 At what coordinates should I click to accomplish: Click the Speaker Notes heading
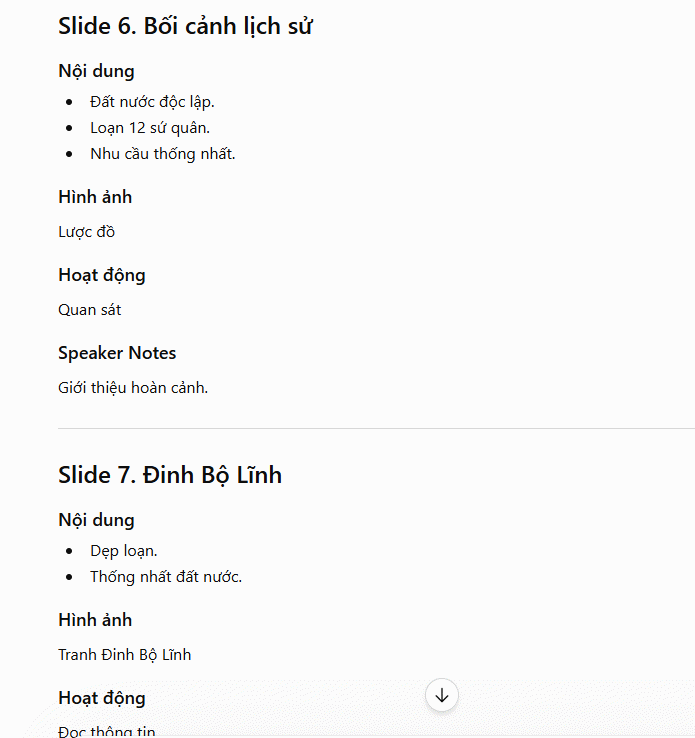[117, 353]
